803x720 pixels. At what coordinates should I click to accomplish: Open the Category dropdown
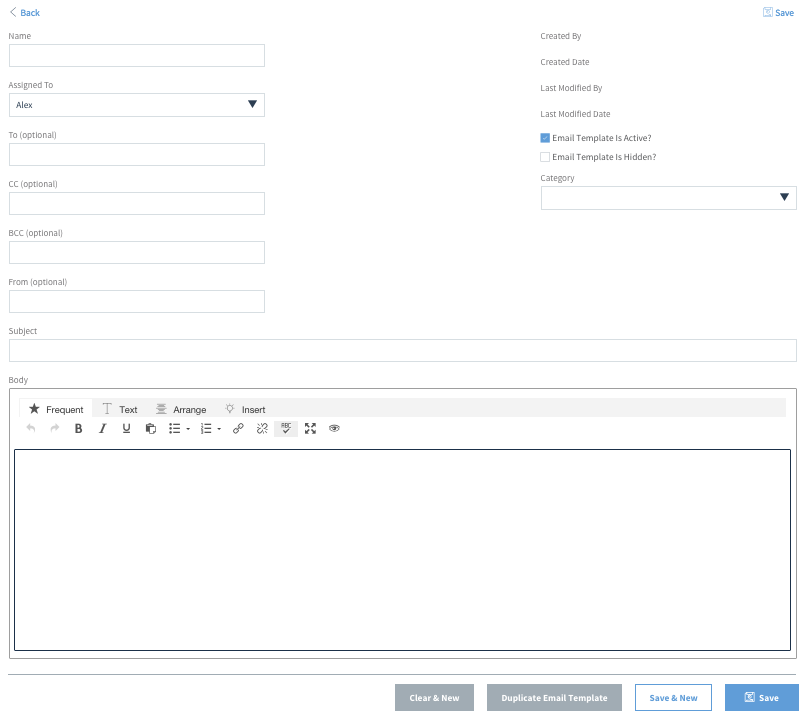(784, 197)
